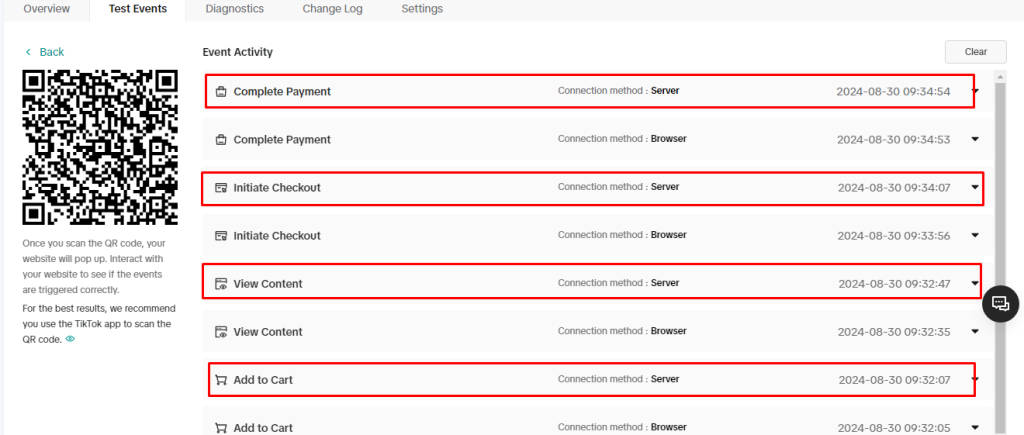1024x435 pixels.
Task: Expand the Browser View Content event details
Action: (x=975, y=332)
